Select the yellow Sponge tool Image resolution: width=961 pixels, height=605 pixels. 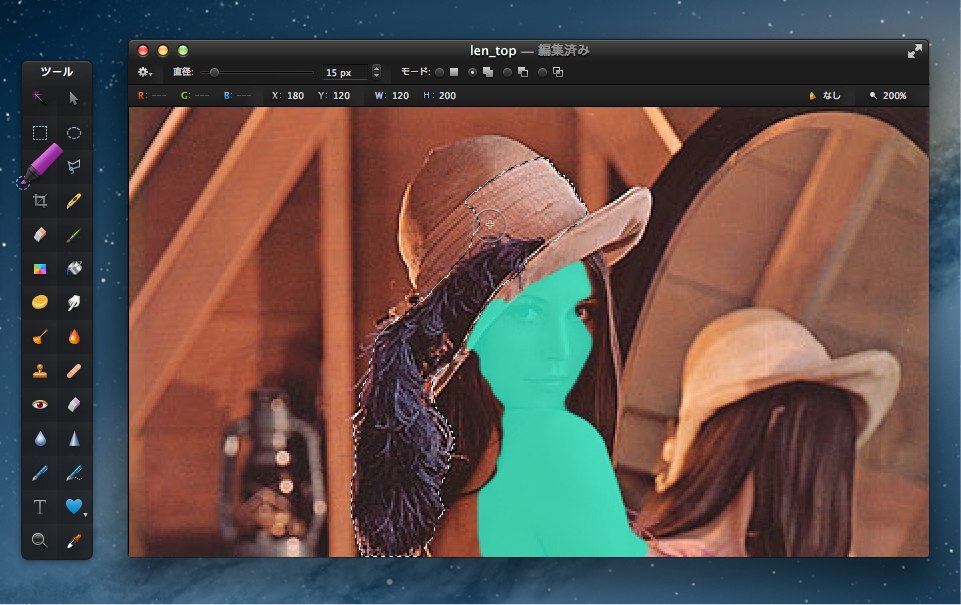[40, 302]
